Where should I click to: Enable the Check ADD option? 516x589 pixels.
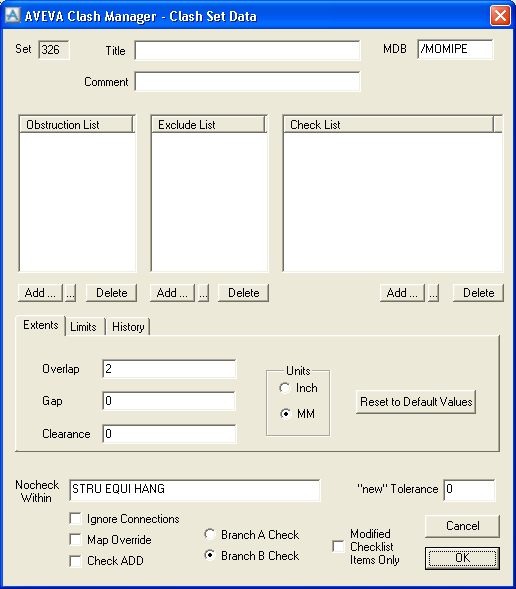[x=75, y=561]
